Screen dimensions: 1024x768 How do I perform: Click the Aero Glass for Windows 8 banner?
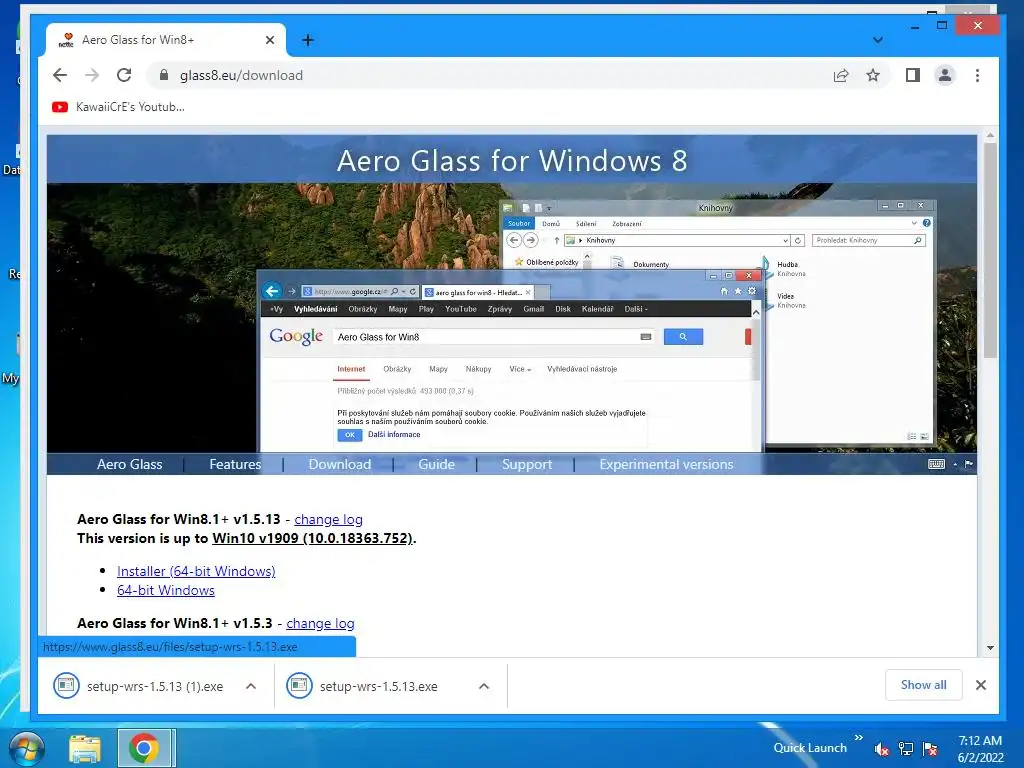tap(512, 161)
